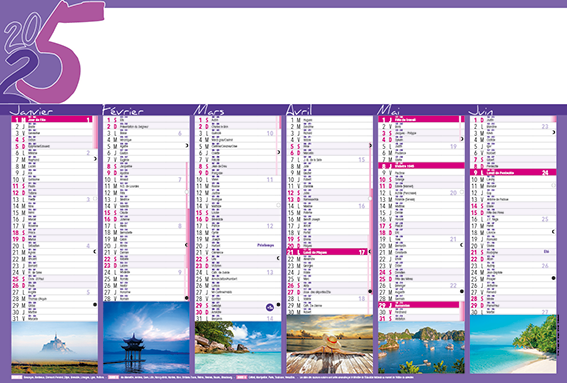Image resolution: width=567 pixels, height=383 pixels.
Task: Select the 31 V row in Janvier
Action: click(55, 318)
